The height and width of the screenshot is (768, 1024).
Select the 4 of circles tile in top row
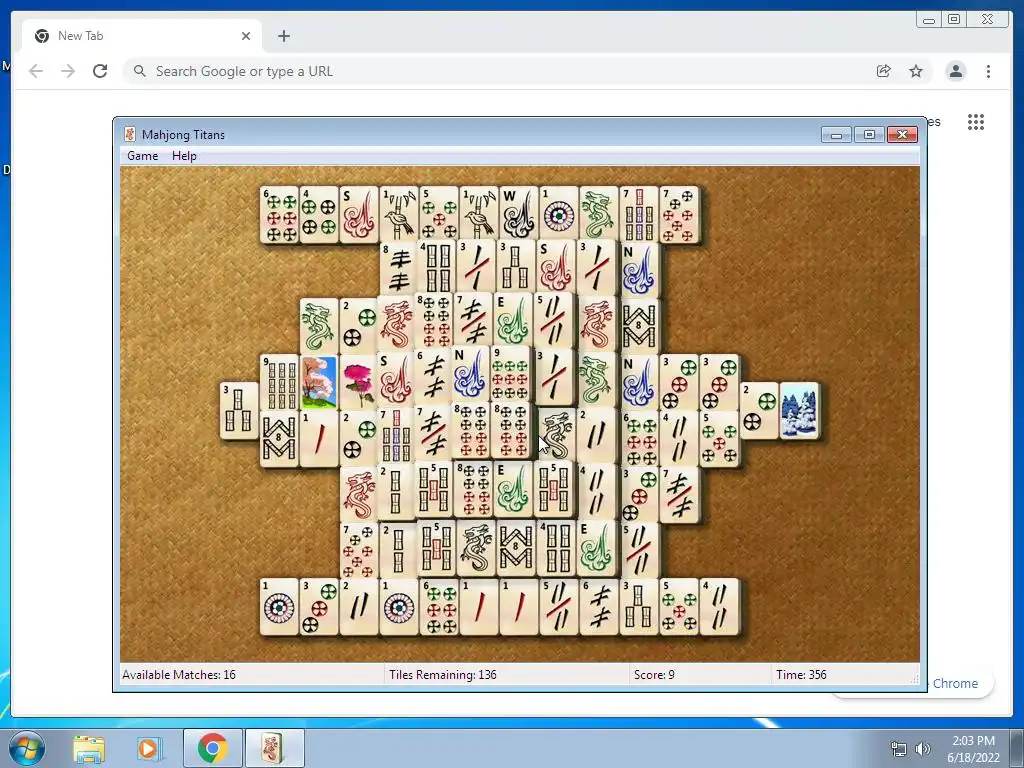[319, 214]
